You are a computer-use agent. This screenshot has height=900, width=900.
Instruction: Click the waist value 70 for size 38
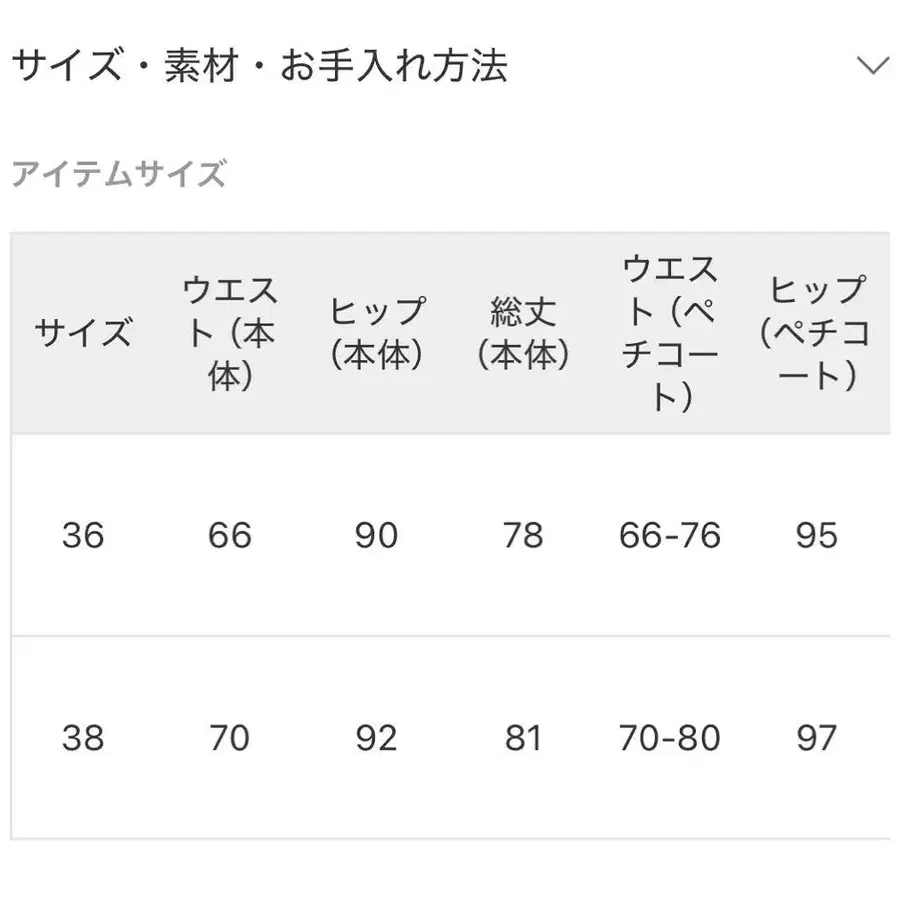(x=230, y=739)
